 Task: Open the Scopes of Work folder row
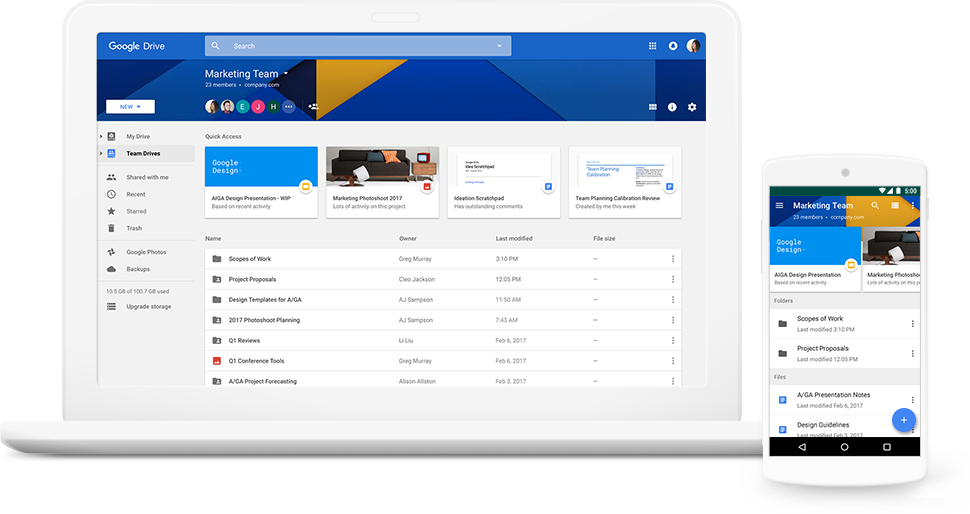443,259
